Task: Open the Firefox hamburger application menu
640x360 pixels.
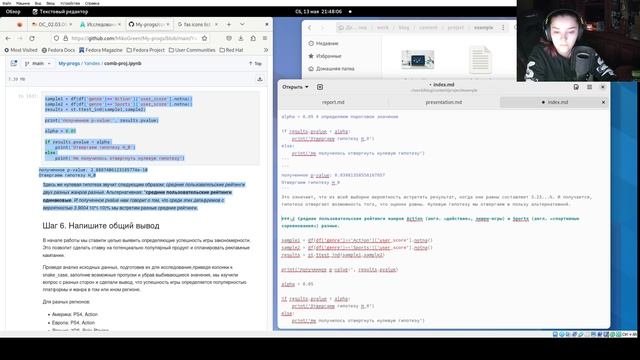Action: tap(265, 38)
